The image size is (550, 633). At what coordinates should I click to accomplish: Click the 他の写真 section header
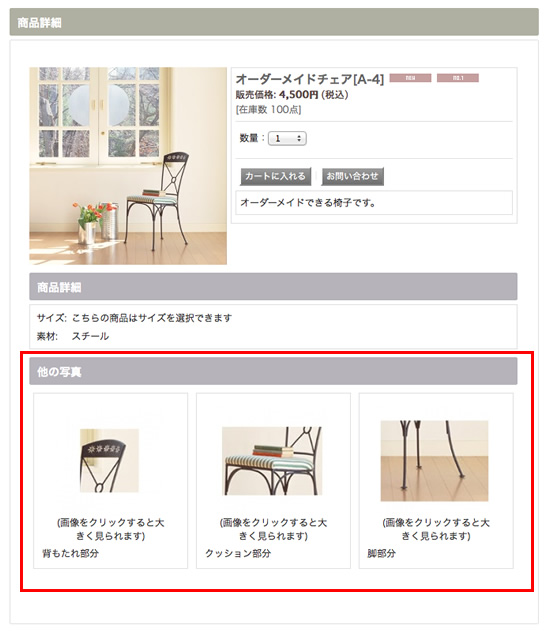pos(273,371)
